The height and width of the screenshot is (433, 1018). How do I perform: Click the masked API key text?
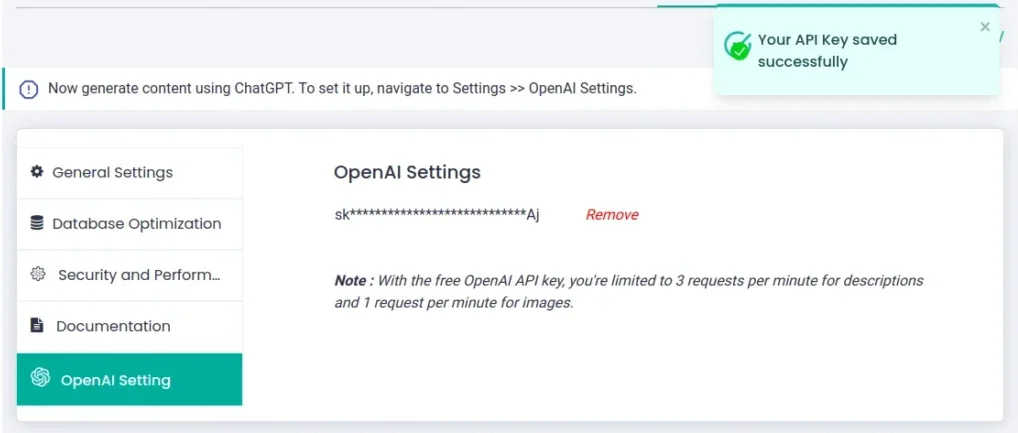pos(436,215)
